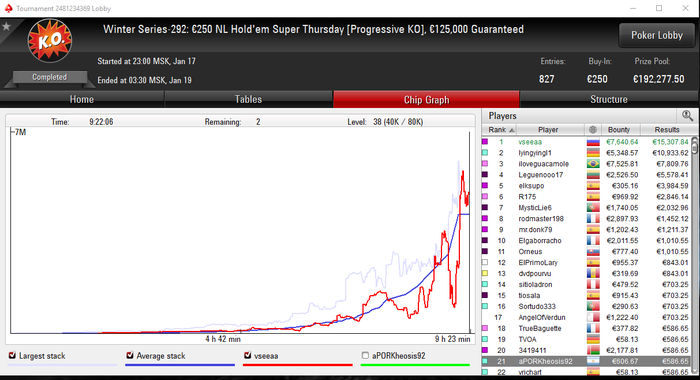Click the country column globe icon
The image size is (700, 380).
coord(592,130)
